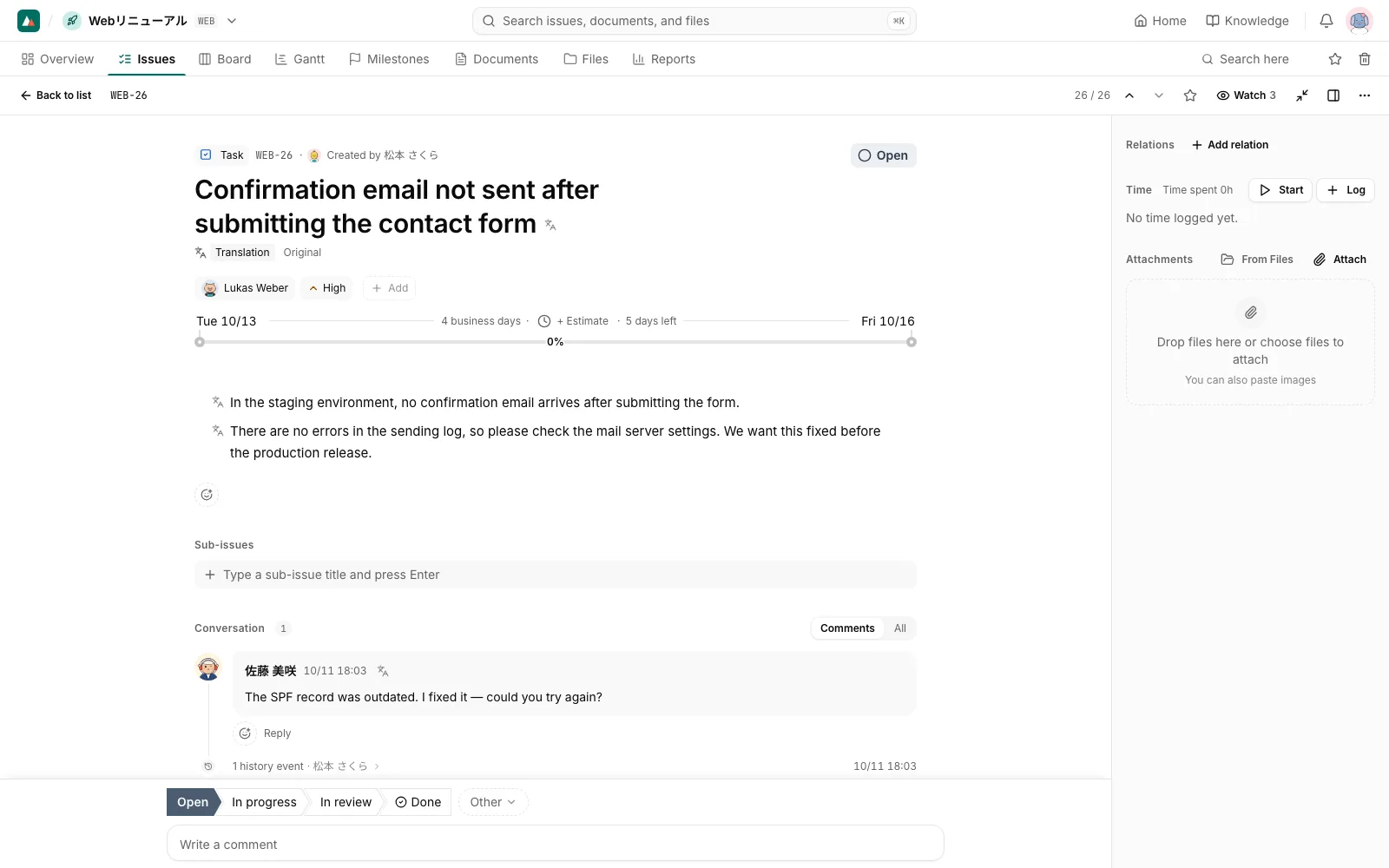Show All activity in conversation

click(x=900, y=628)
